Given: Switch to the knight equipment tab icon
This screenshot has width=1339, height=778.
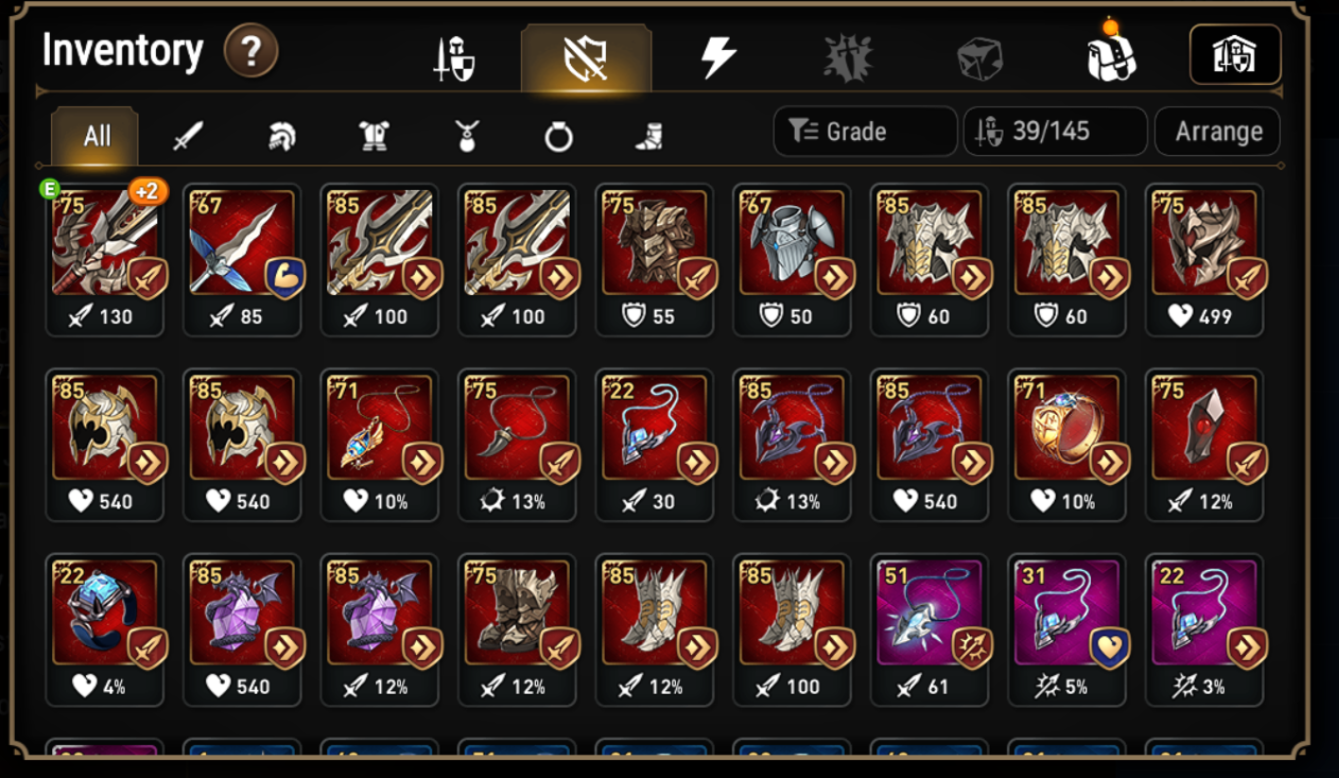Looking at the screenshot, I should [x=454, y=58].
